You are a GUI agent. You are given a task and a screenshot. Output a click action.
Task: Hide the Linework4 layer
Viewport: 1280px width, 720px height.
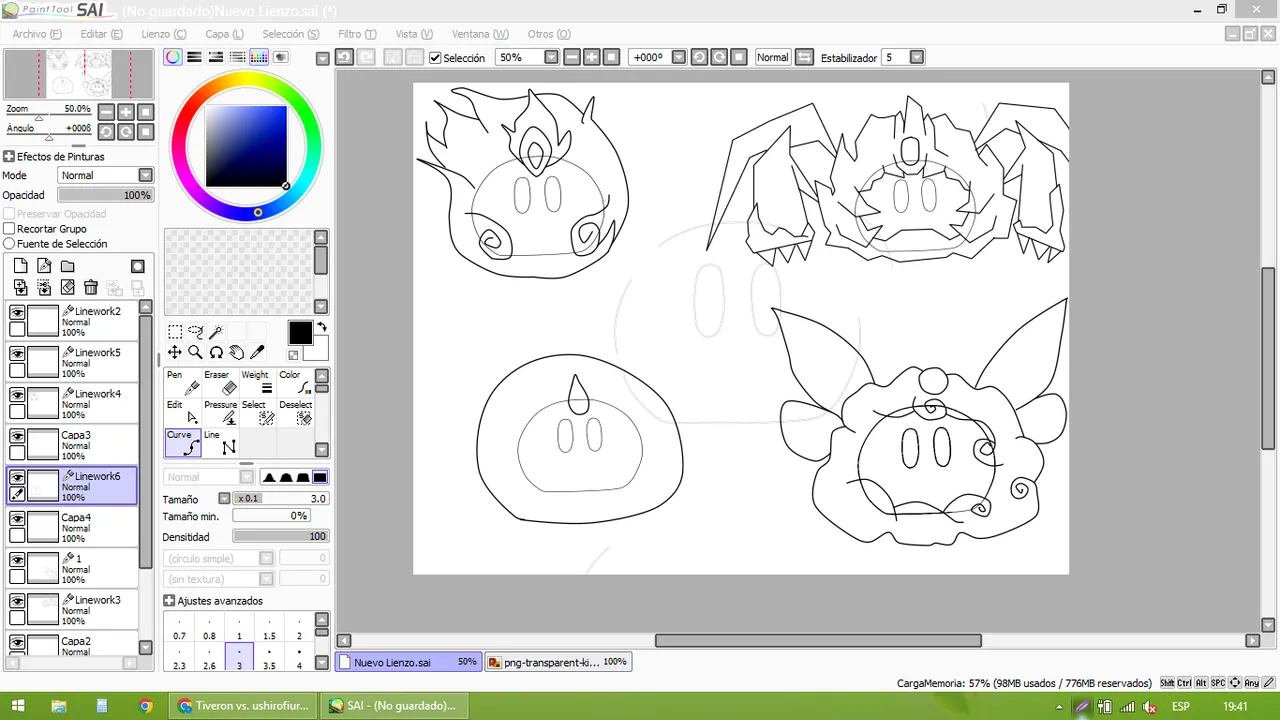pyautogui.click(x=17, y=394)
